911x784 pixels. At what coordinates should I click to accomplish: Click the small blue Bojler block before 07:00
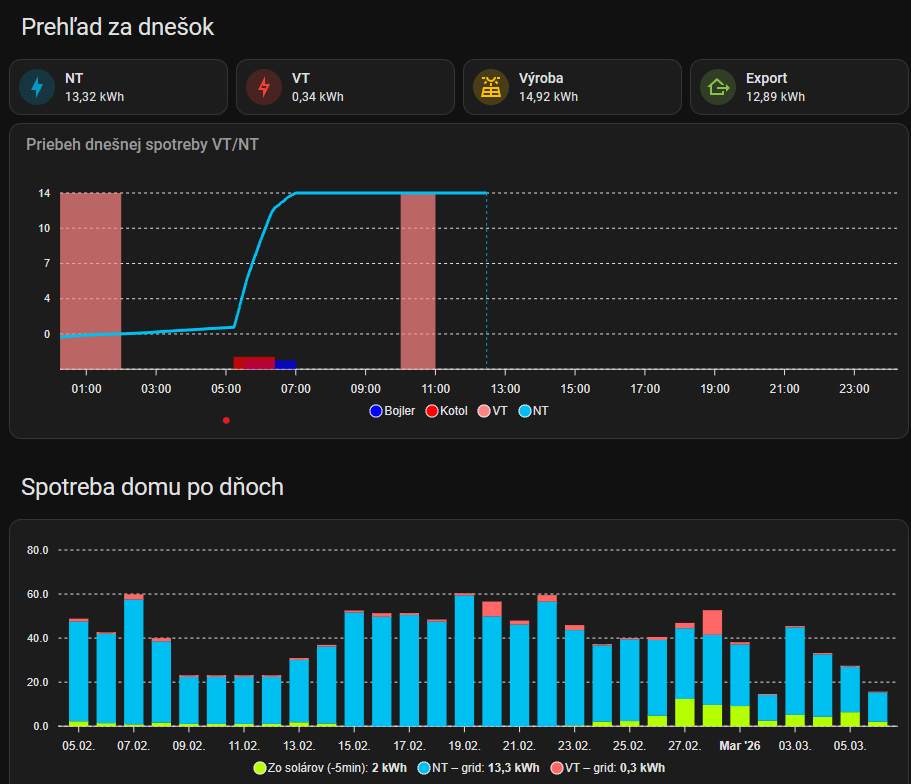pyautogui.click(x=286, y=364)
